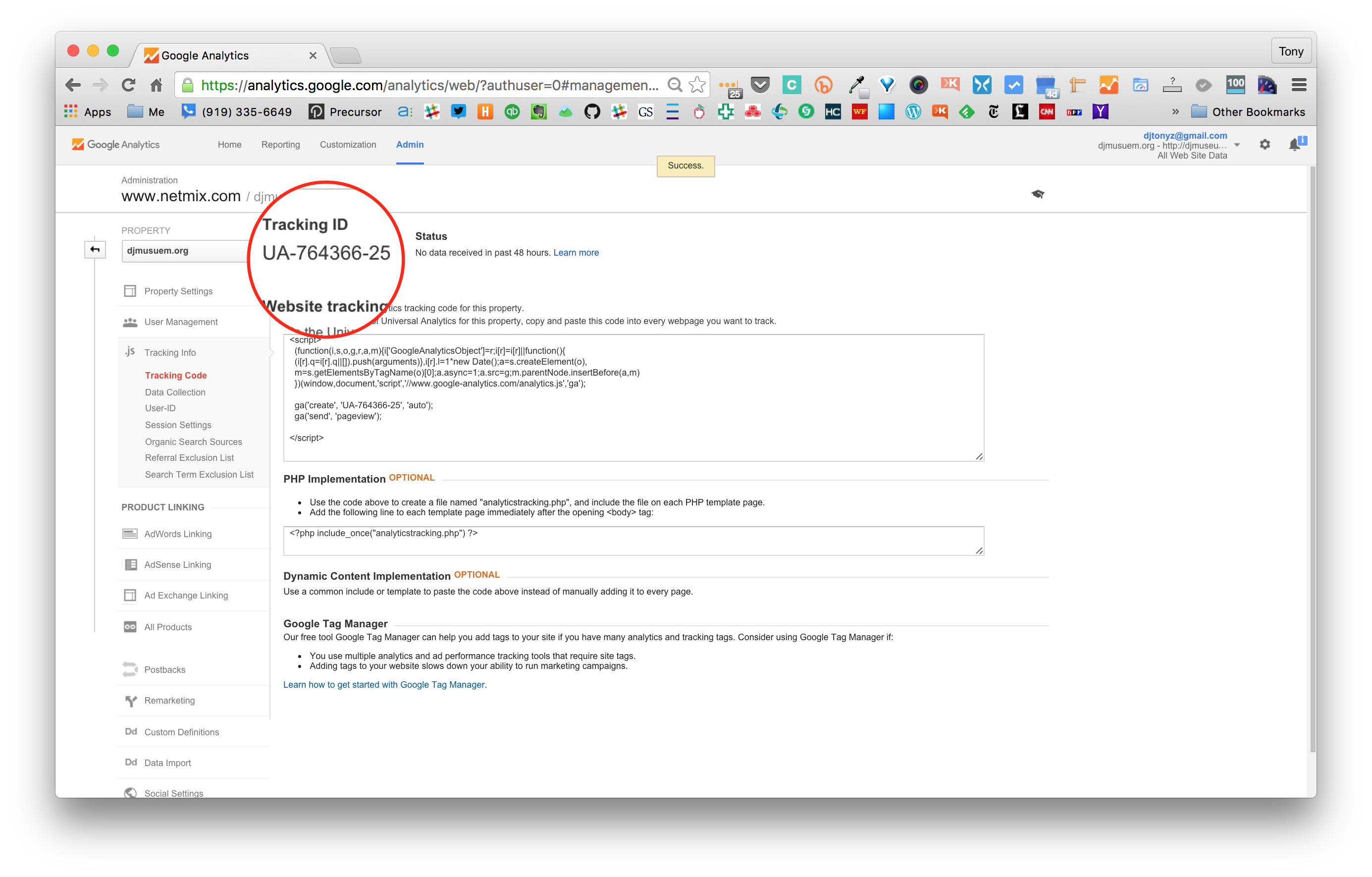Open Property Settings from the sidebar

click(x=178, y=291)
